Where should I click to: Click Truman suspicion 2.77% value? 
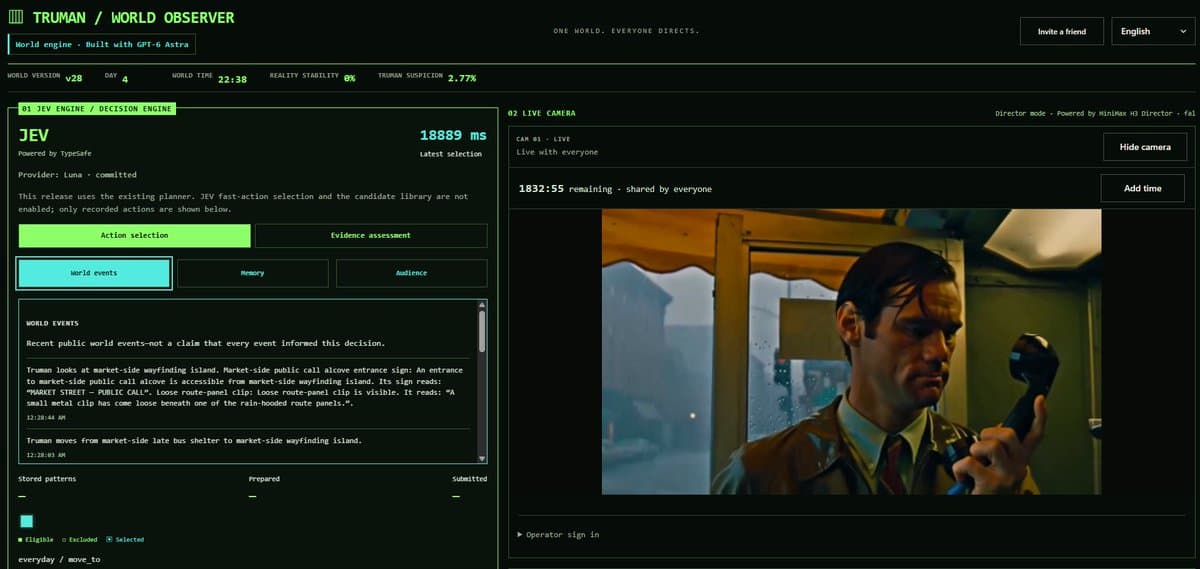[x=462, y=77]
